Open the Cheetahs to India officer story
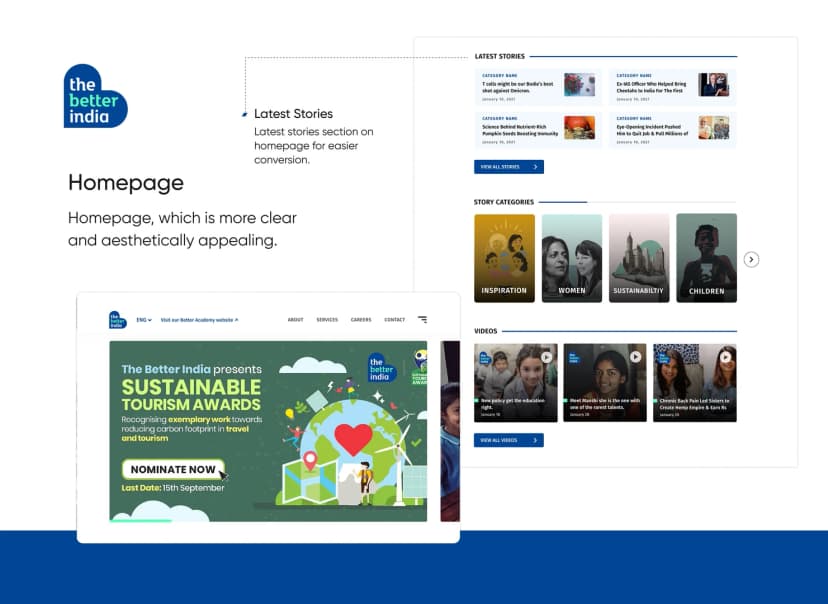828x604 pixels. 672,87
